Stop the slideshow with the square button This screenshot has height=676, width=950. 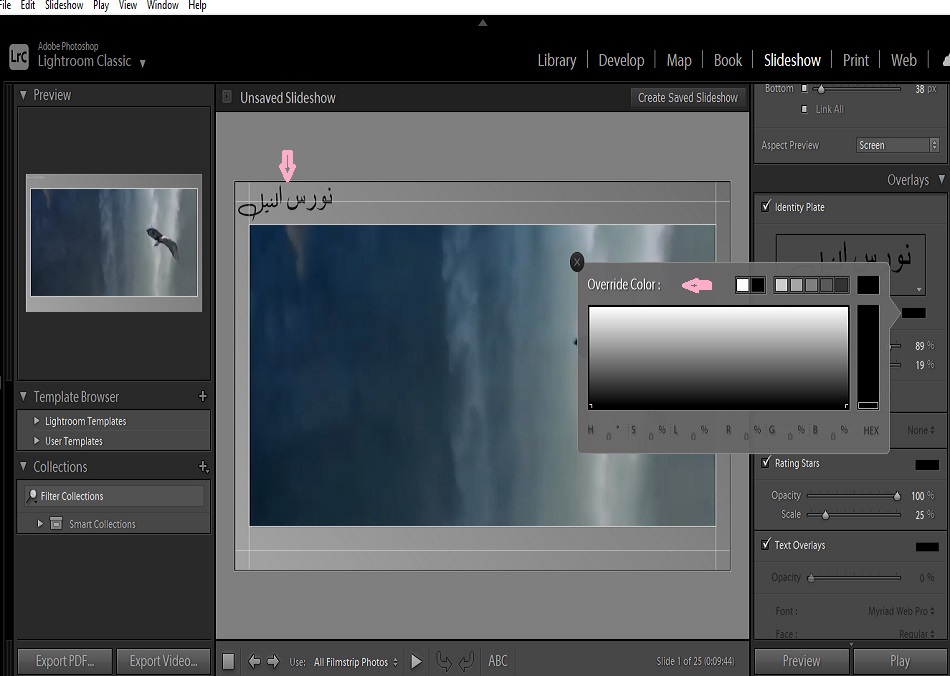(x=228, y=661)
